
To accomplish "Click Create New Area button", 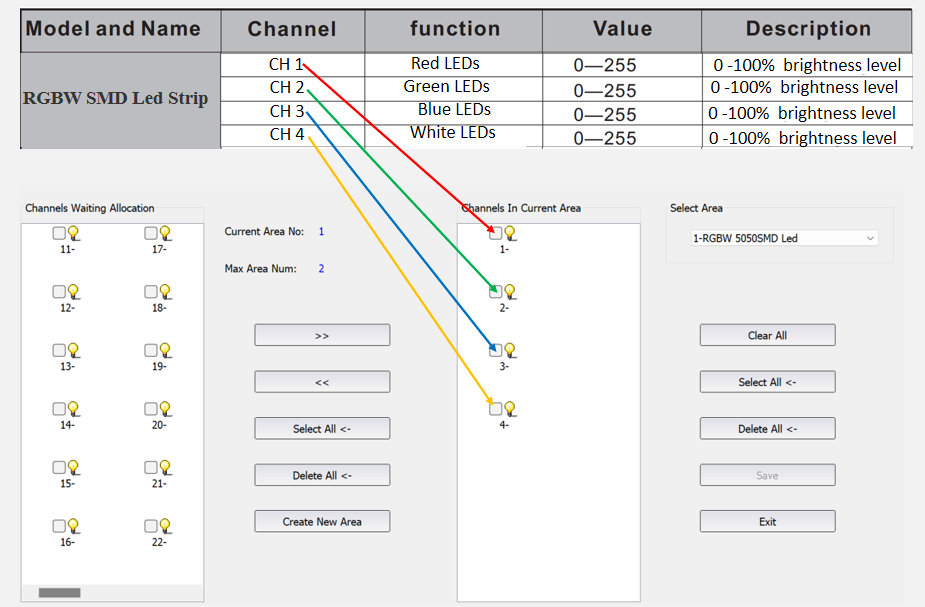I will [x=322, y=521].
